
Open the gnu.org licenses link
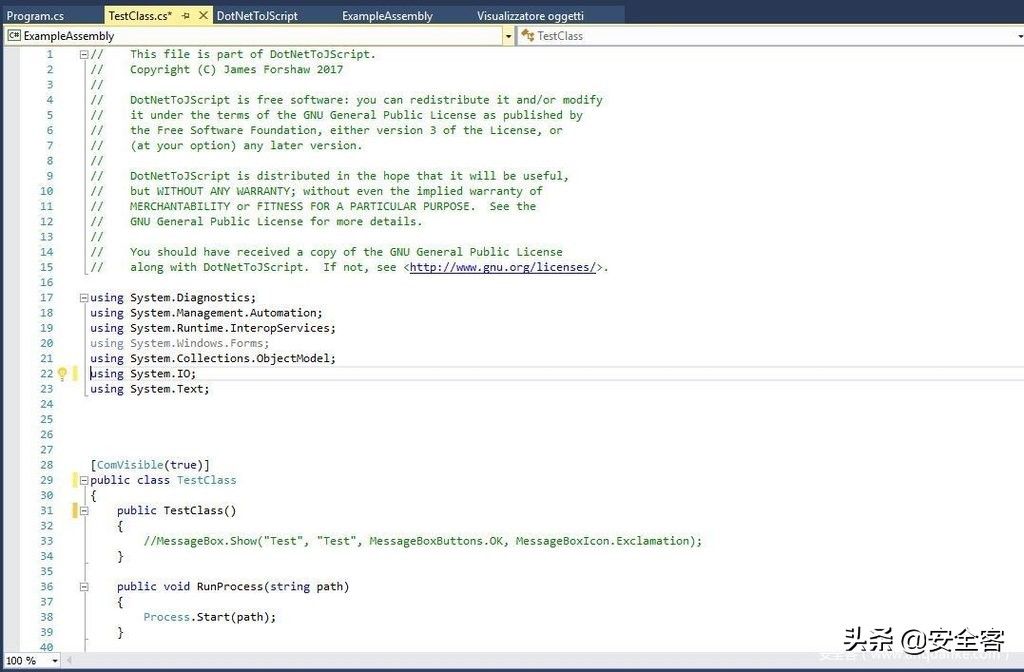503,268
